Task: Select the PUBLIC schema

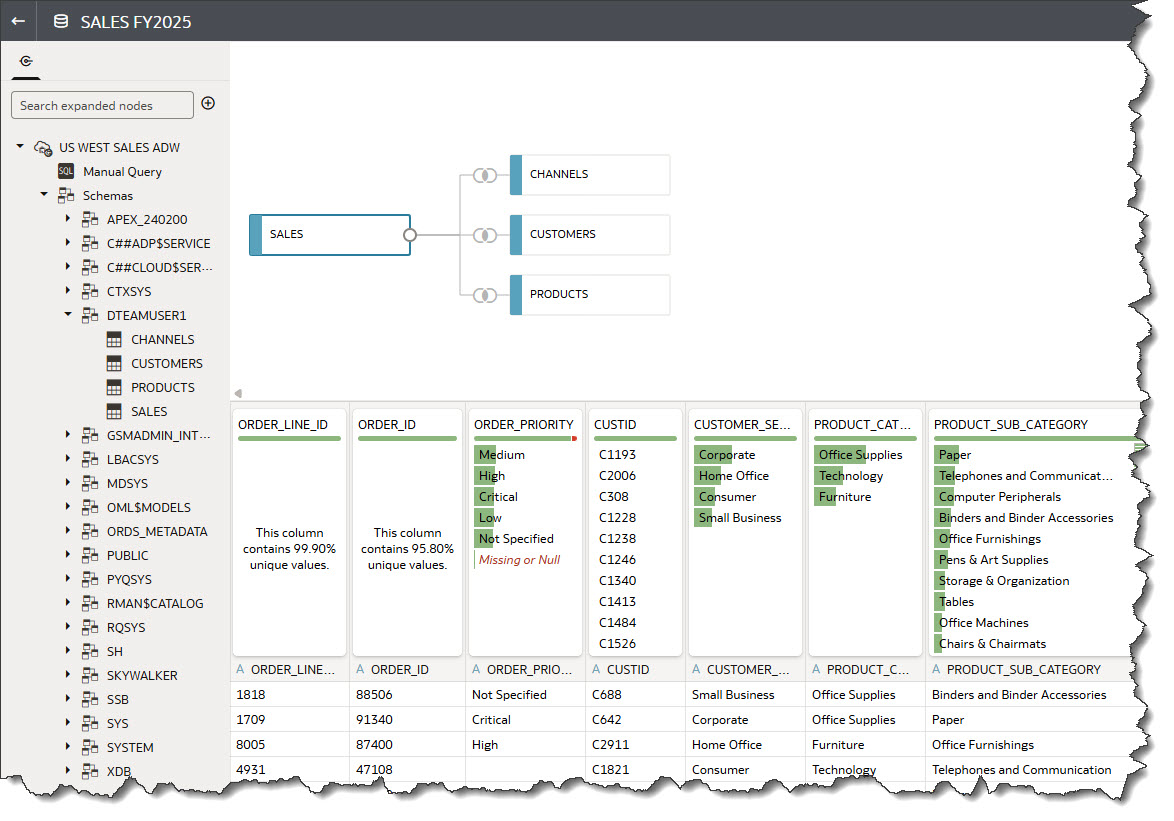Action: click(x=127, y=555)
